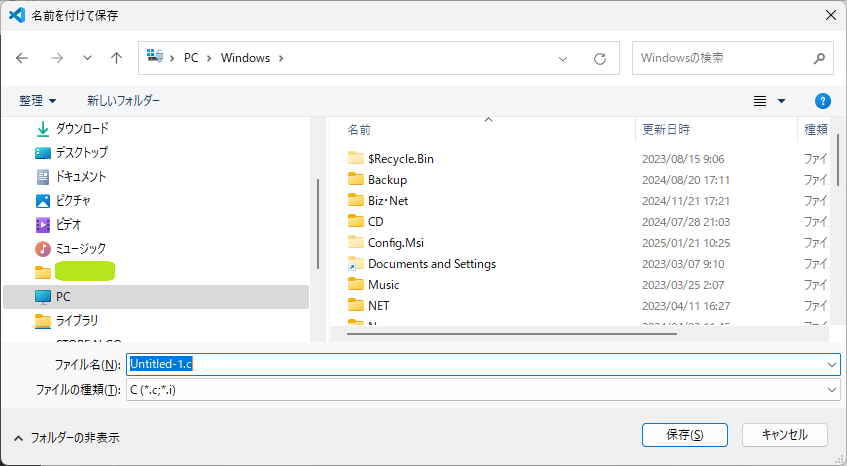Select デスクトップ in navigation pane
The image size is (847, 466).
pyautogui.click(x=82, y=153)
